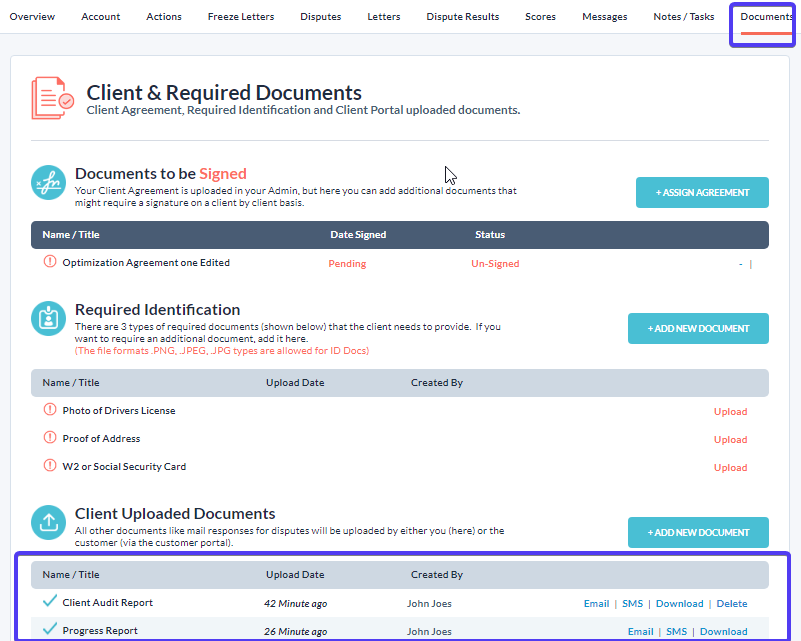
Task: Click the Documents to be Signed signature icon
Action: pos(50,184)
